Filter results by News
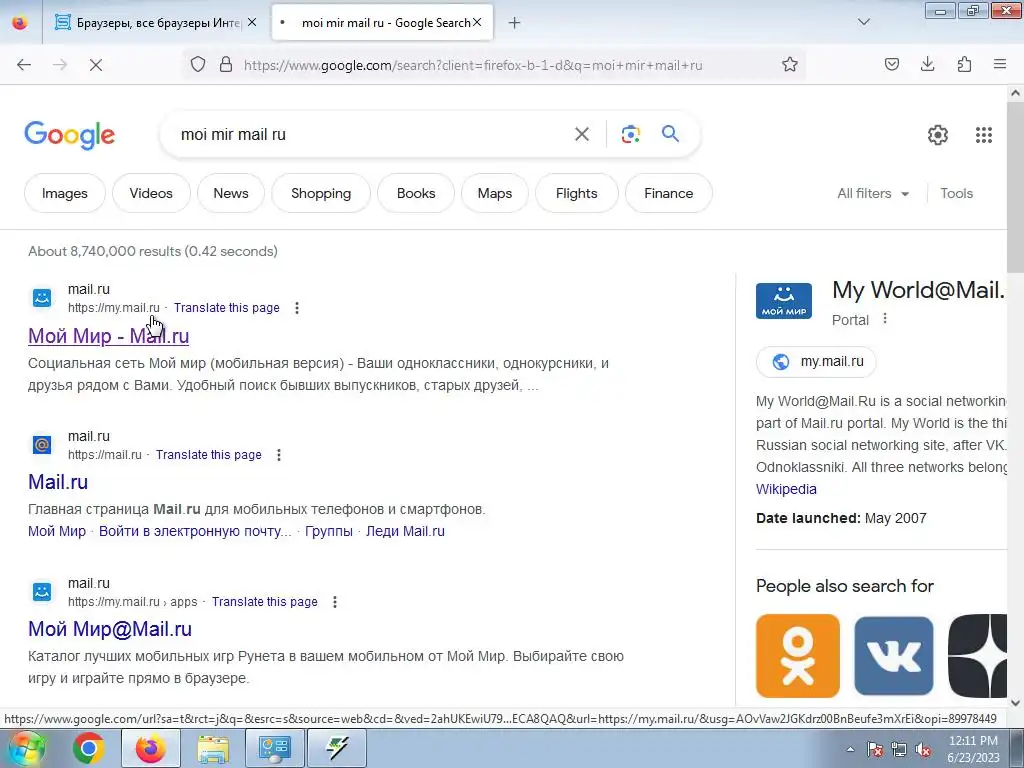Screen dimensions: 1024x768 tap(231, 193)
